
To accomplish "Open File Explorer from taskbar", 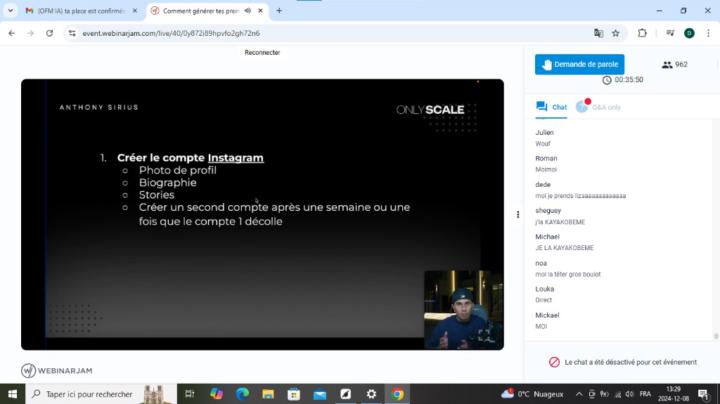I will 268,394.
